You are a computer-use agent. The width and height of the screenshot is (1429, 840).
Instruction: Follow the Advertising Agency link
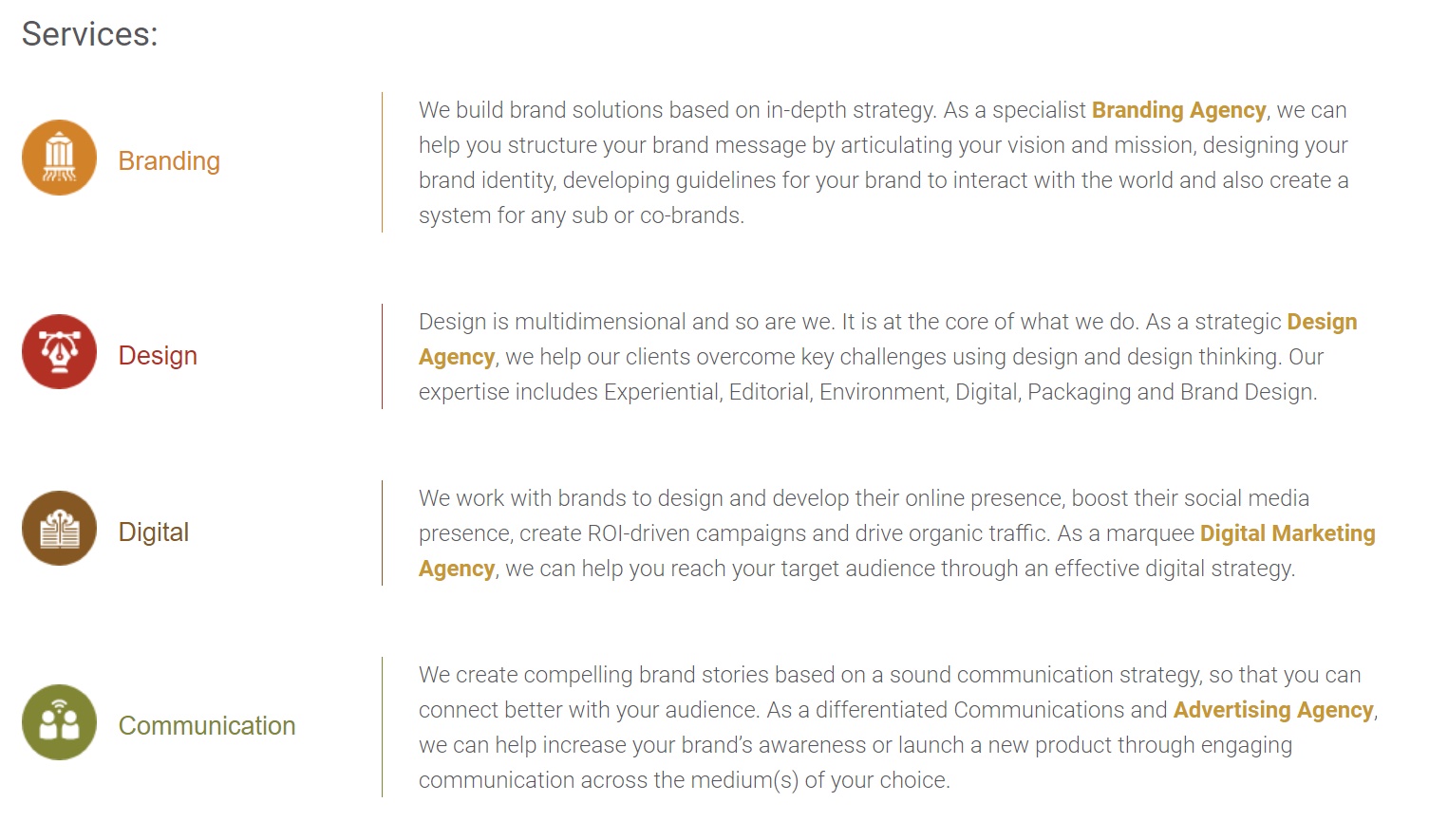(1273, 710)
